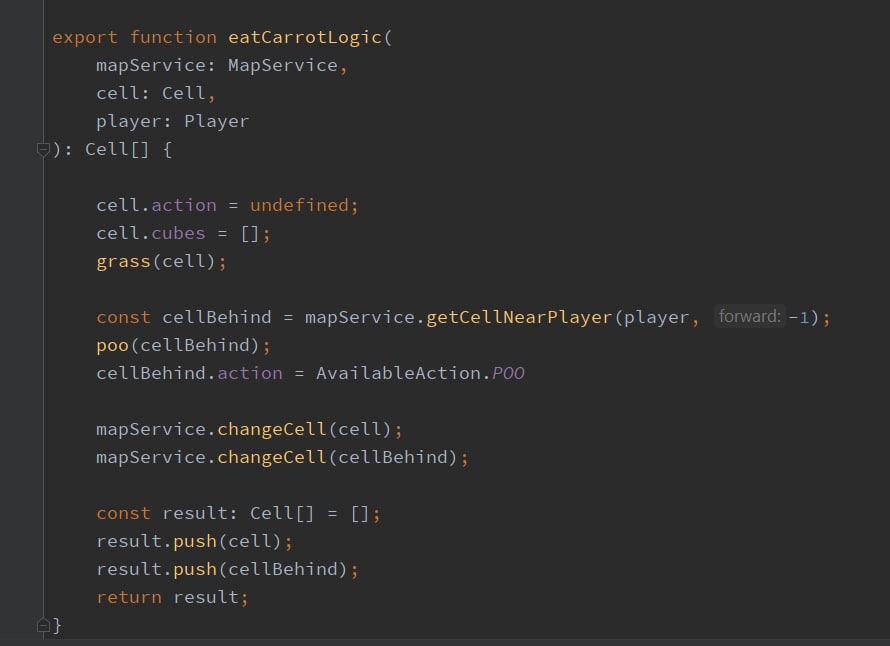Screen dimensions: 890x646
Task: Click the 'cellBehind' variable declaration
Action: [217, 317]
